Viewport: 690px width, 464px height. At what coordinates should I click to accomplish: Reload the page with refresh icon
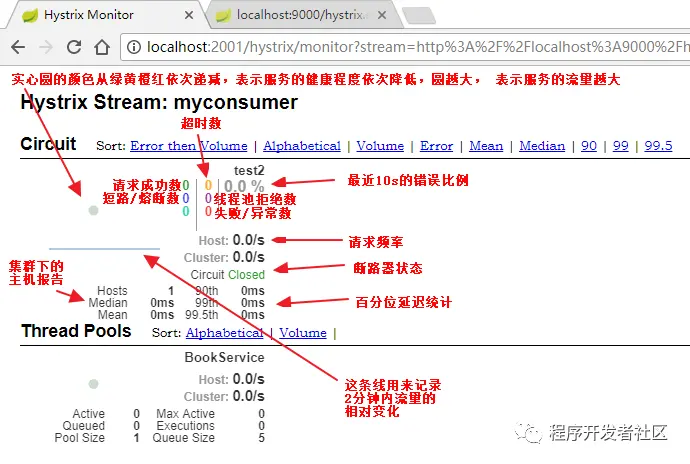(x=74, y=47)
